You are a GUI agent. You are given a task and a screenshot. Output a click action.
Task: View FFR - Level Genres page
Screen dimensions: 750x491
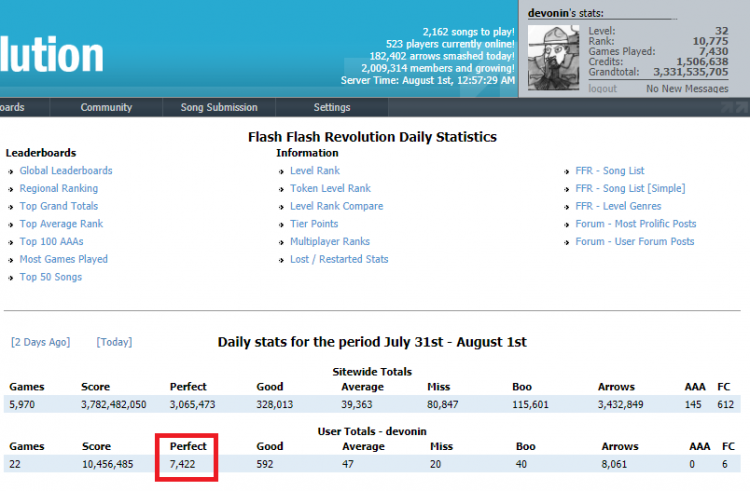pos(620,207)
